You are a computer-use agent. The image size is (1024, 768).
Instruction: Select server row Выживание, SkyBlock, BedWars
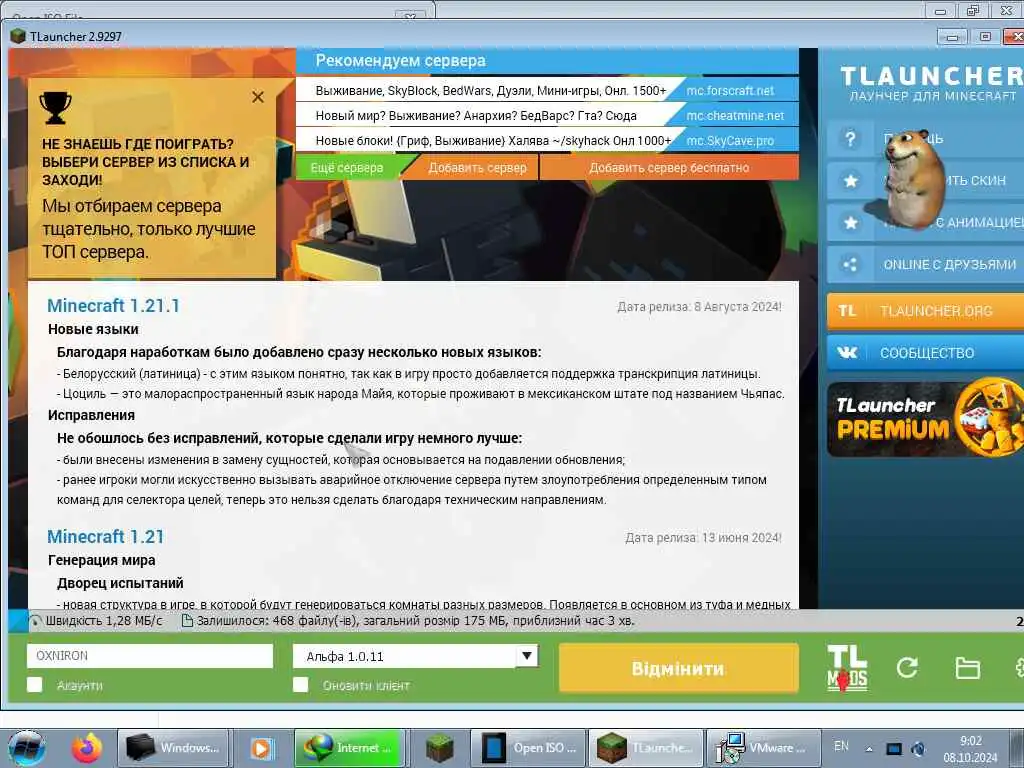pyautogui.click(x=490, y=91)
